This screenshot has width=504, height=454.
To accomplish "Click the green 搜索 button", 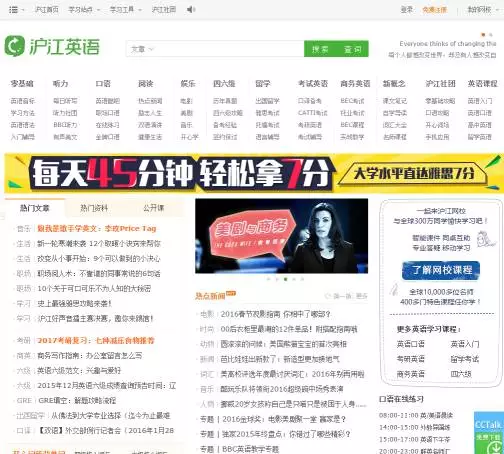I will [320, 49].
